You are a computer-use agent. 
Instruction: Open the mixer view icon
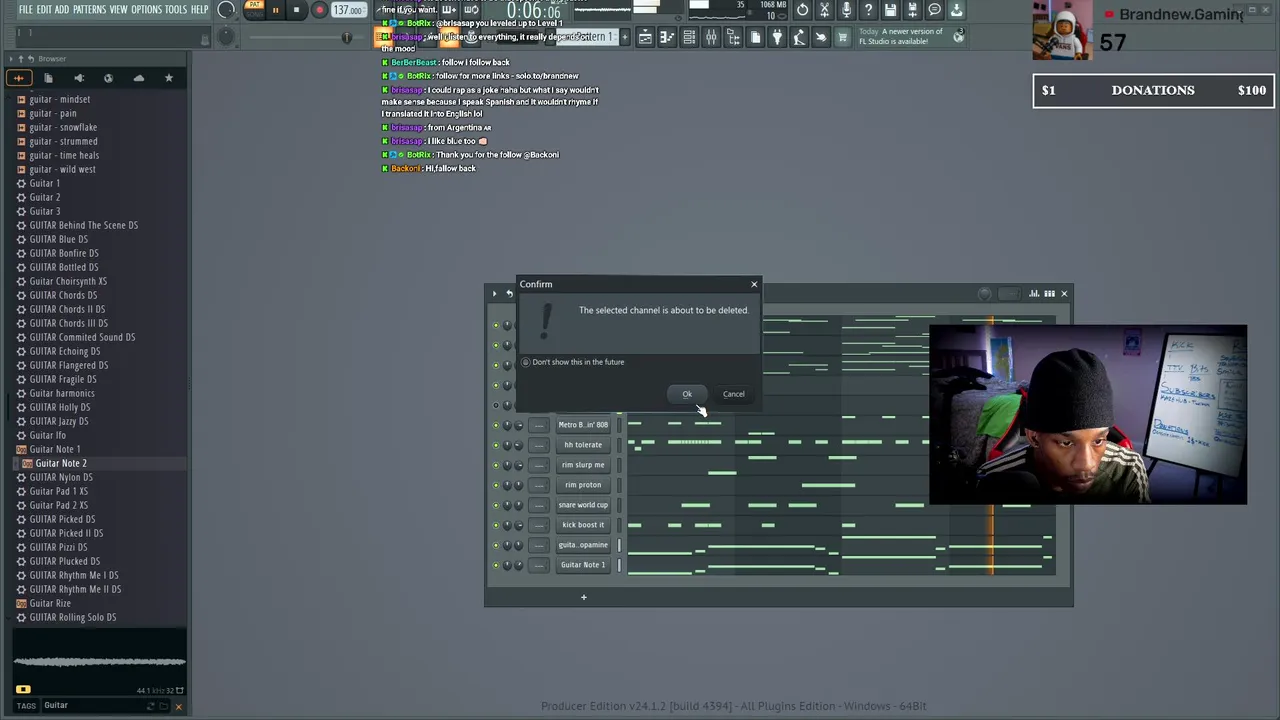711,38
